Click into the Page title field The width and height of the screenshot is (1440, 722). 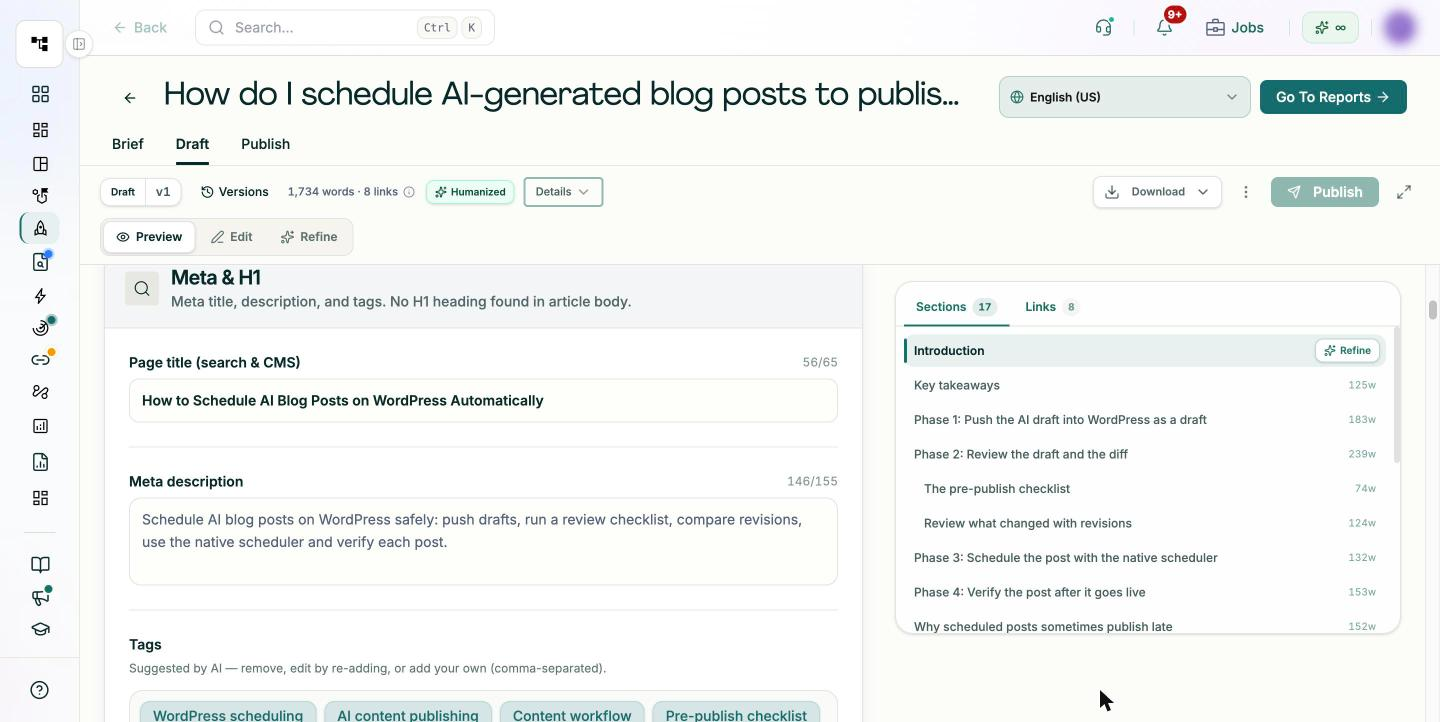tap(483, 400)
